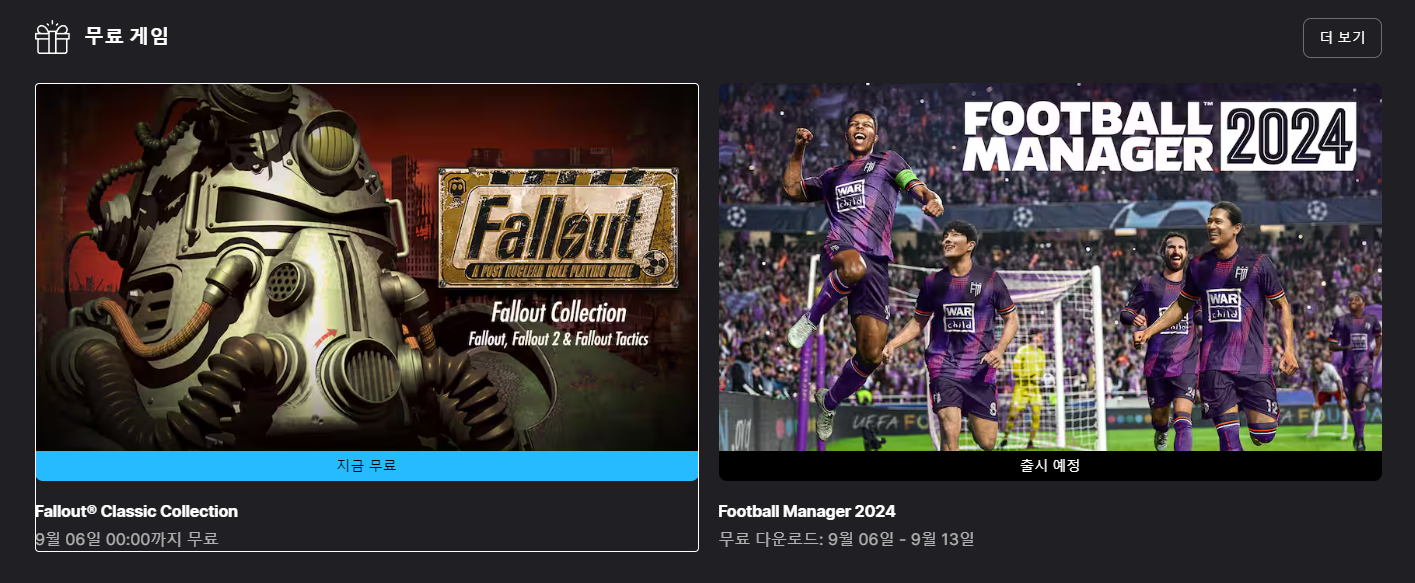
Task: Select the Football Manager 2024 title text
Action: tap(806, 511)
